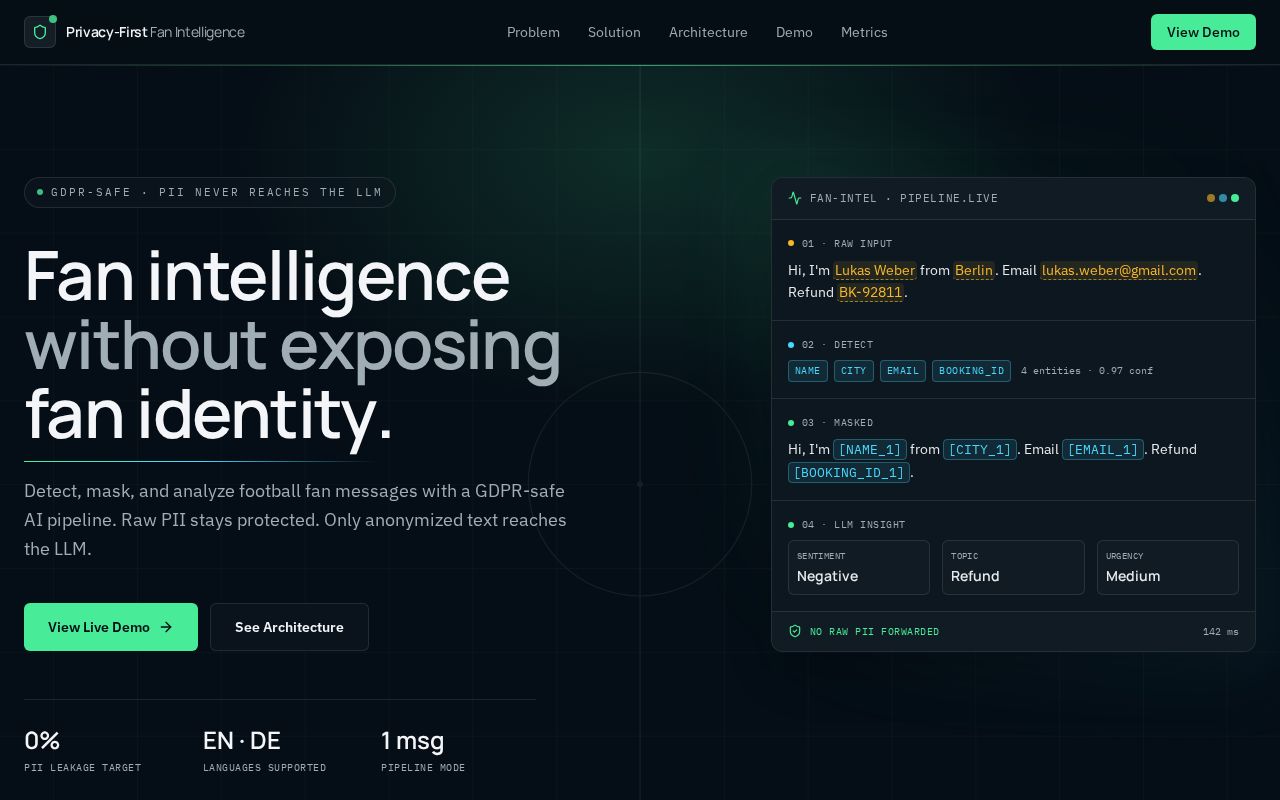Open the Solution nav item
Screen dimensions: 1280x800
tap(614, 32)
